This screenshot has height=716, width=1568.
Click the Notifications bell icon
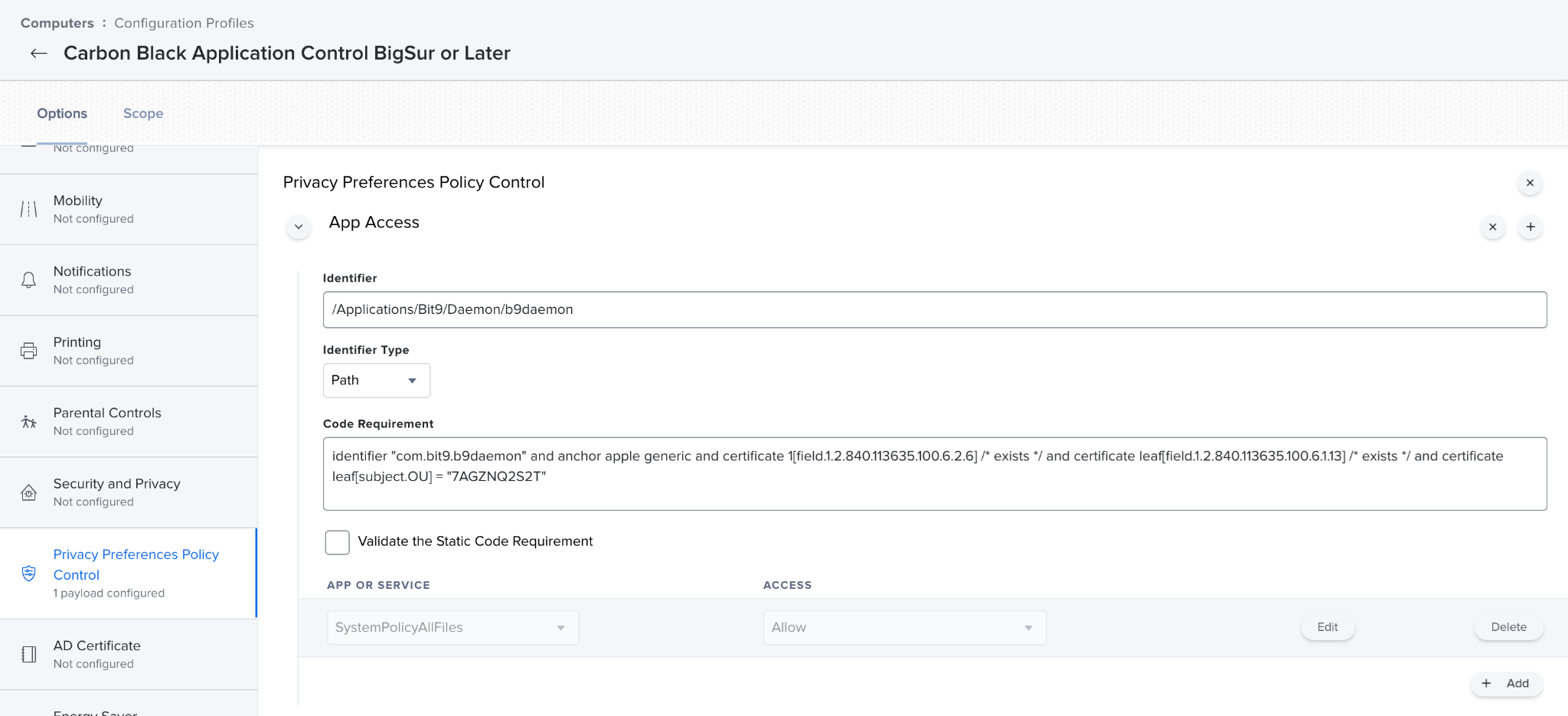tap(28, 280)
